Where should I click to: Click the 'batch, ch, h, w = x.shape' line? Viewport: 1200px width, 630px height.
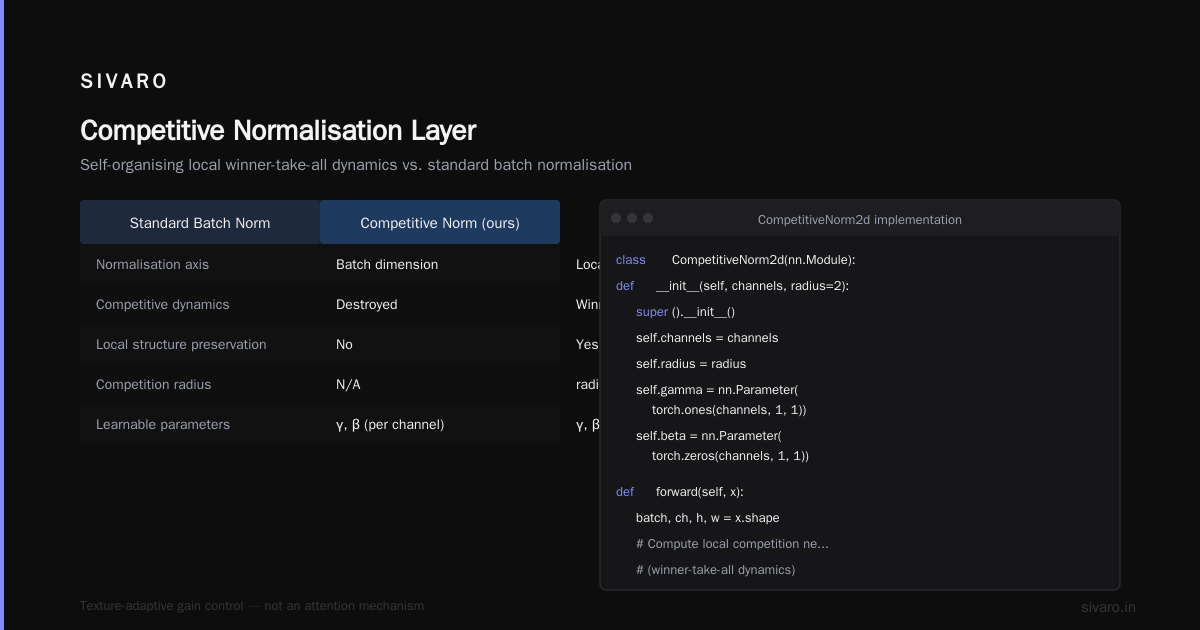click(x=708, y=518)
